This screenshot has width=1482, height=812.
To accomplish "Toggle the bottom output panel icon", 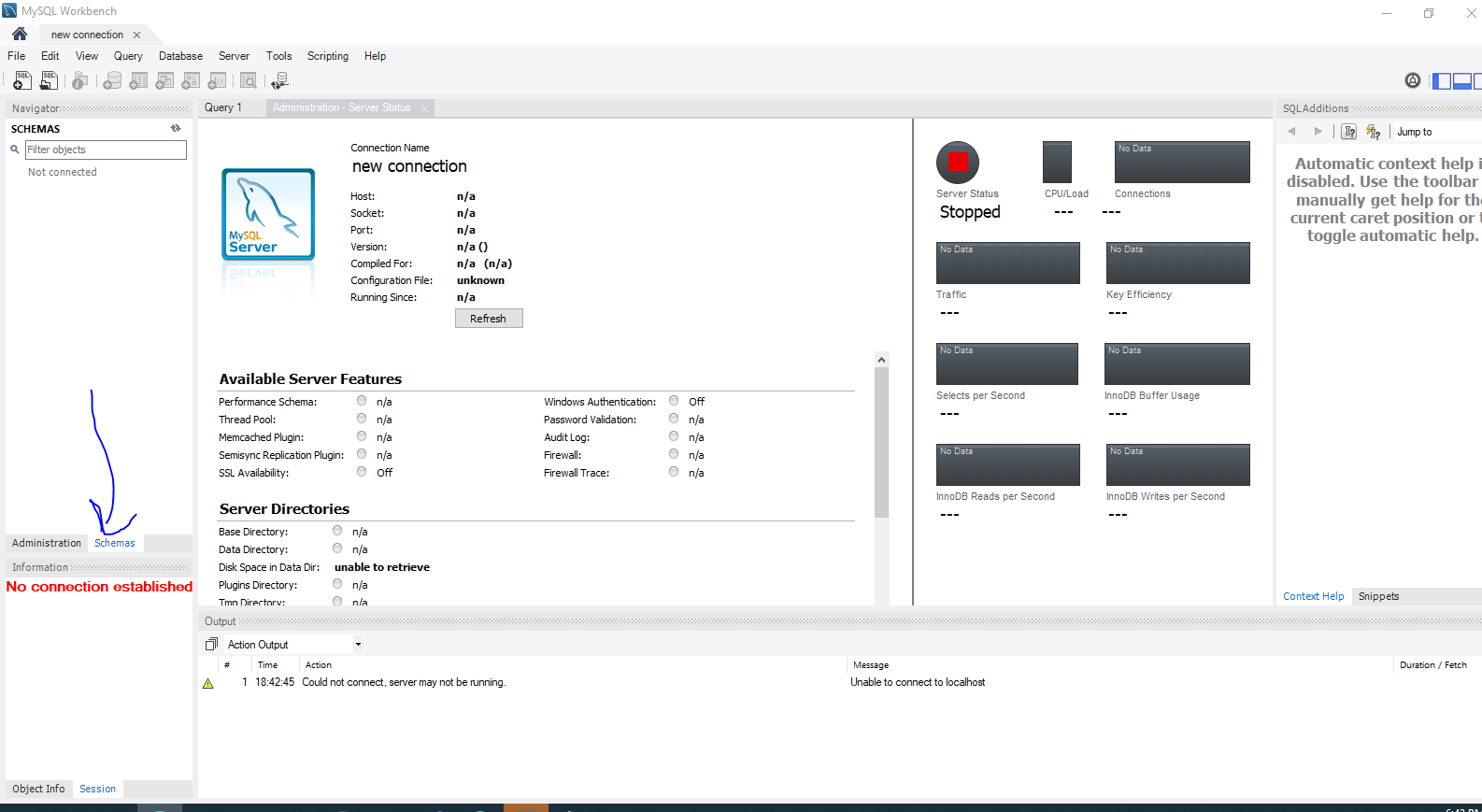I will [x=1462, y=81].
